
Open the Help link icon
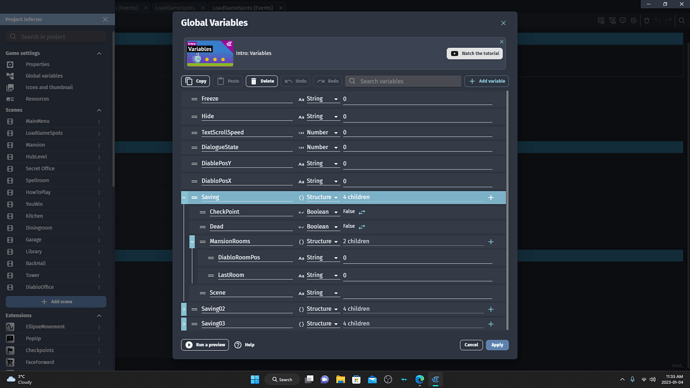(238, 345)
